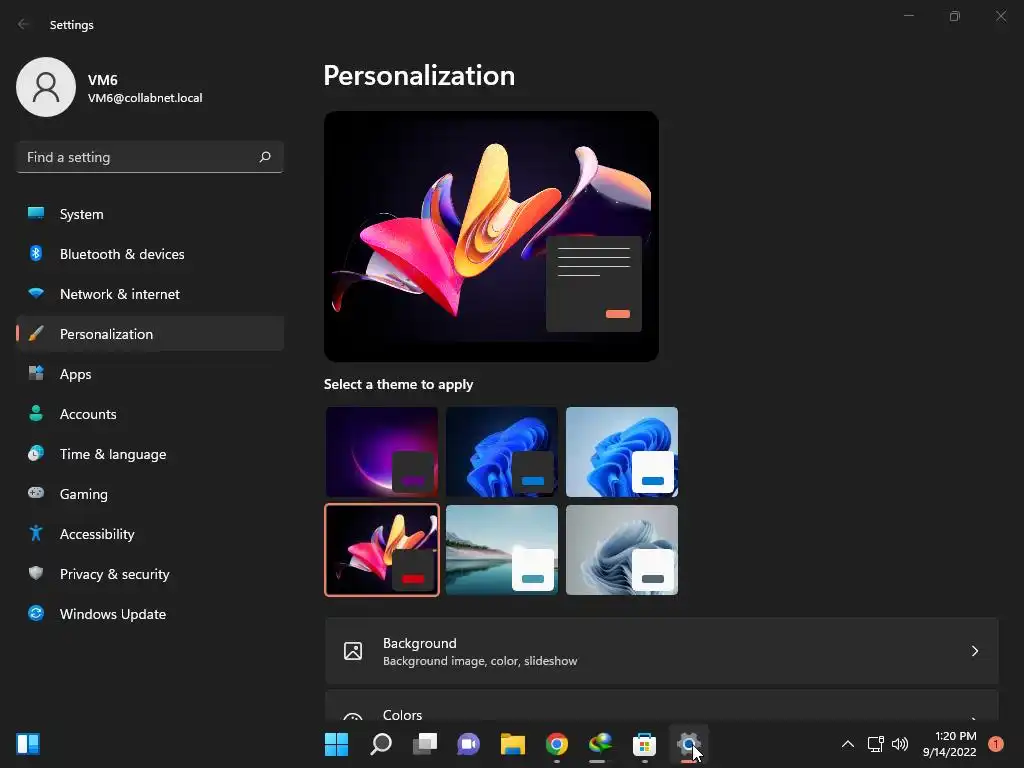This screenshot has height=768, width=1024.
Task: Open System settings in sidebar
Action: (150, 214)
